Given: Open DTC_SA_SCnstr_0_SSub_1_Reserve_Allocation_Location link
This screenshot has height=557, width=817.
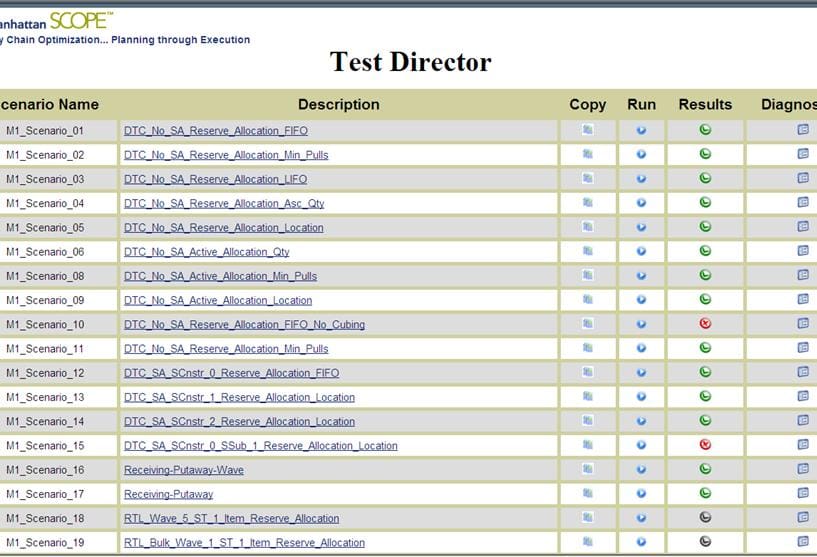Looking at the screenshot, I should point(261,446).
